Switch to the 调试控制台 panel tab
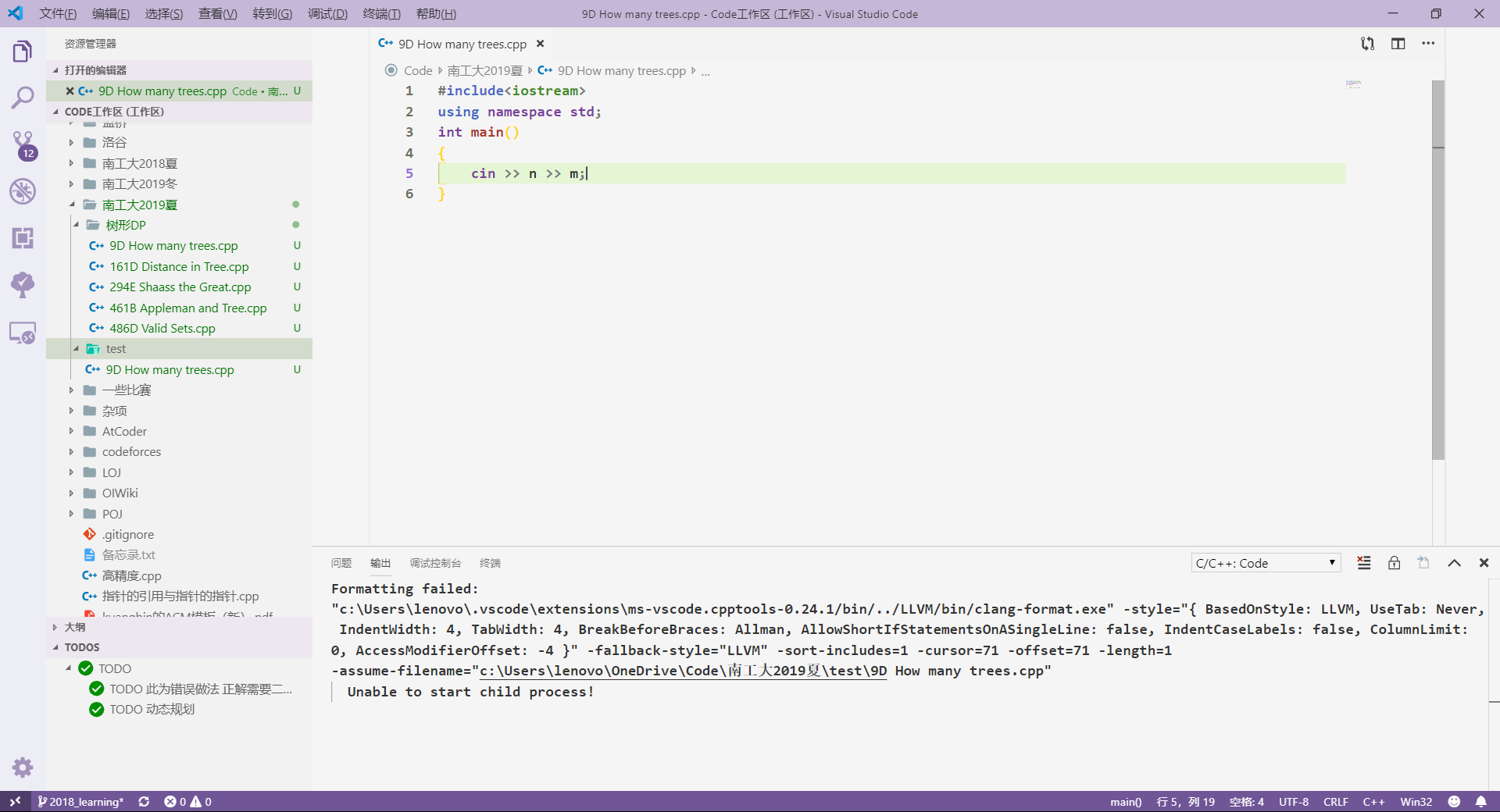This screenshot has height=812, width=1500. point(435,563)
